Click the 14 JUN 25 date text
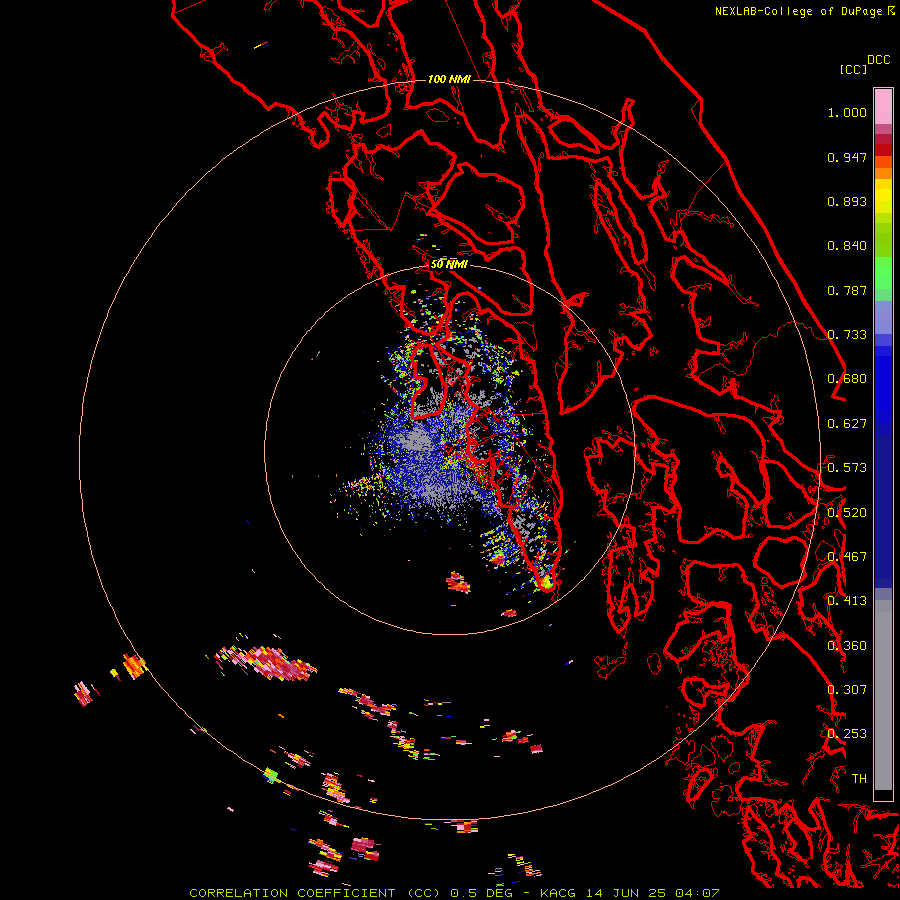The image size is (900, 900). 624,893
